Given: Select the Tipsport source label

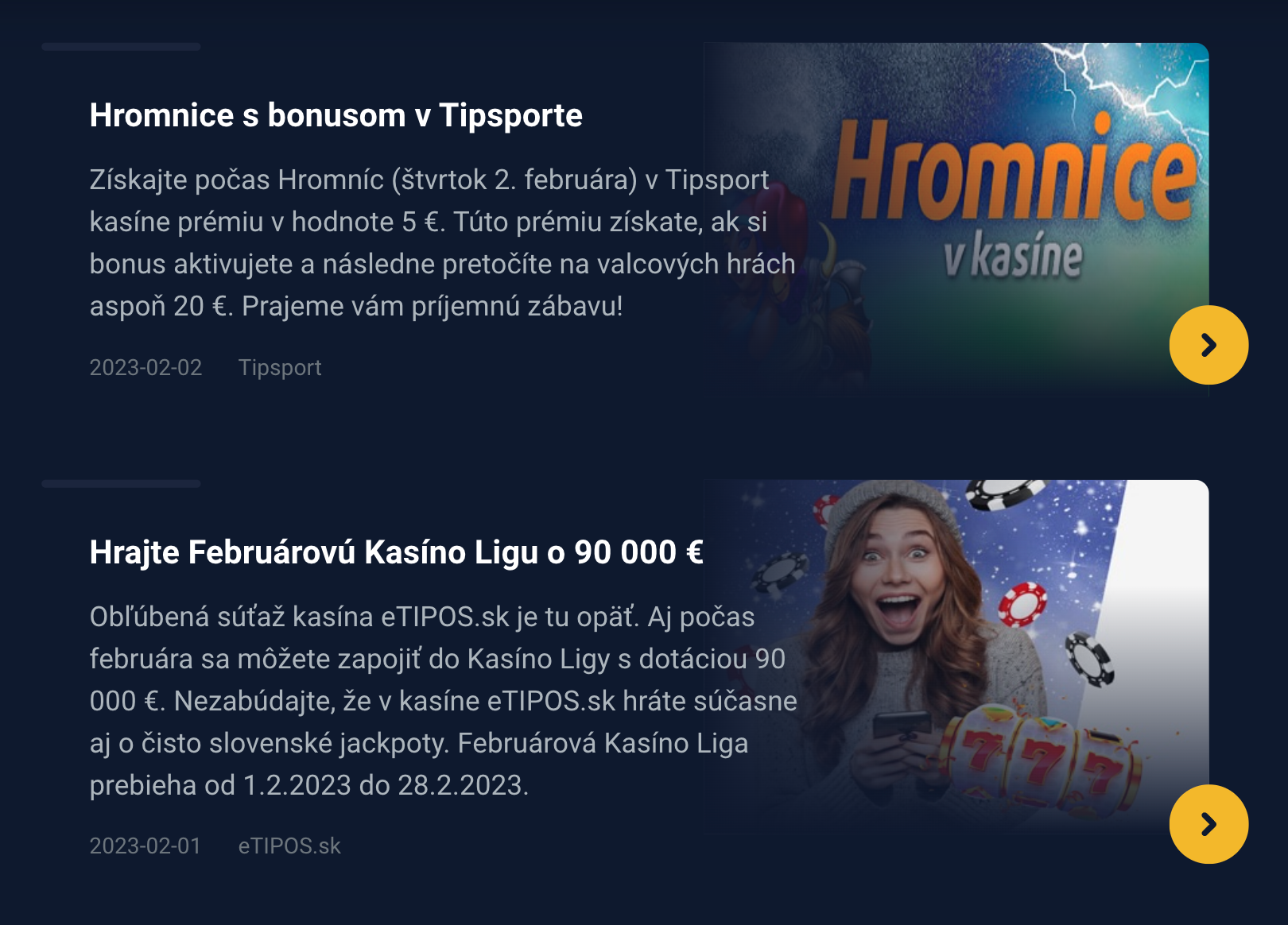Looking at the screenshot, I should [280, 367].
